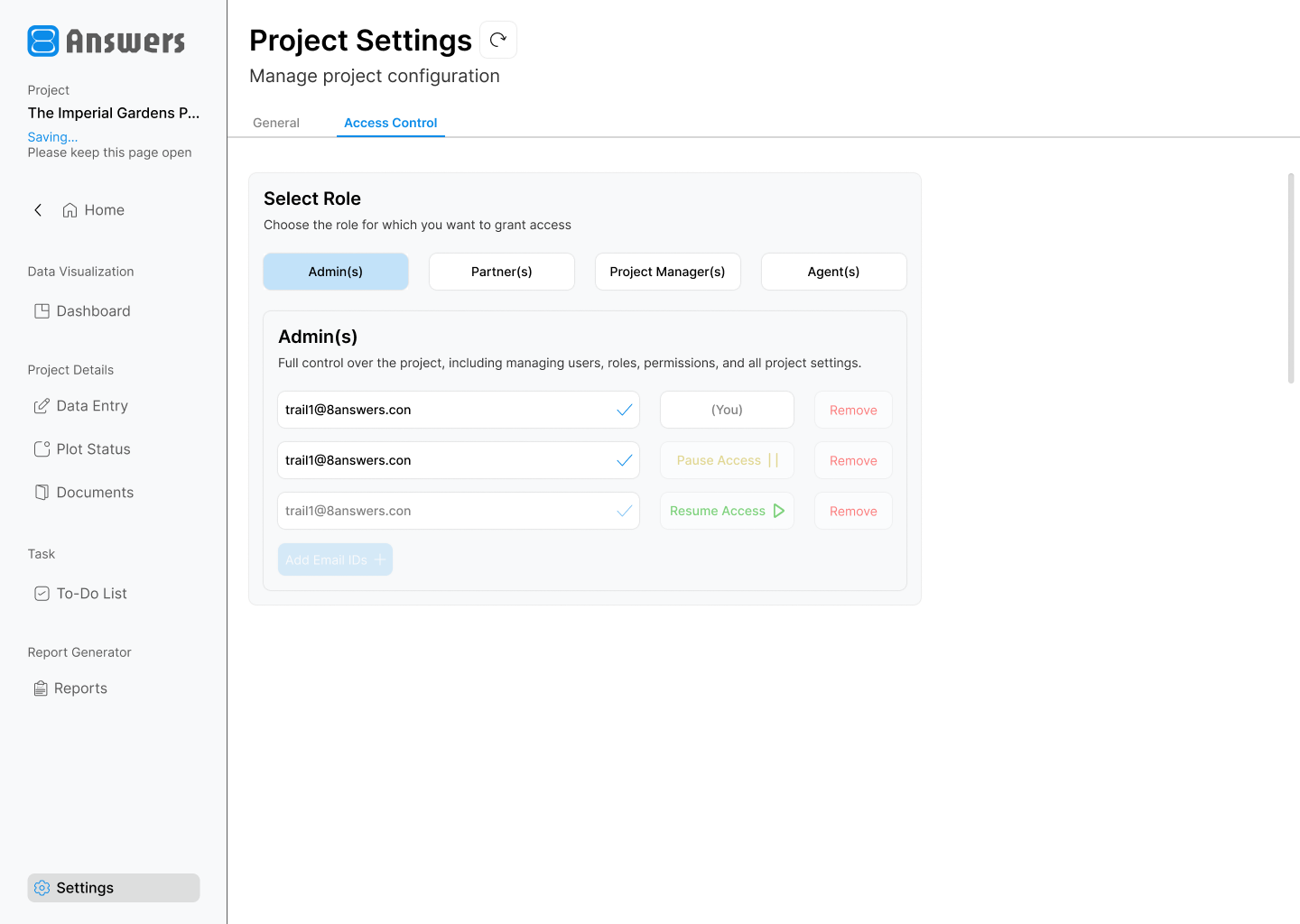Click checkmark icon in second email field
The height and width of the screenshot is (924, 1300).
[x=624, y=460]
